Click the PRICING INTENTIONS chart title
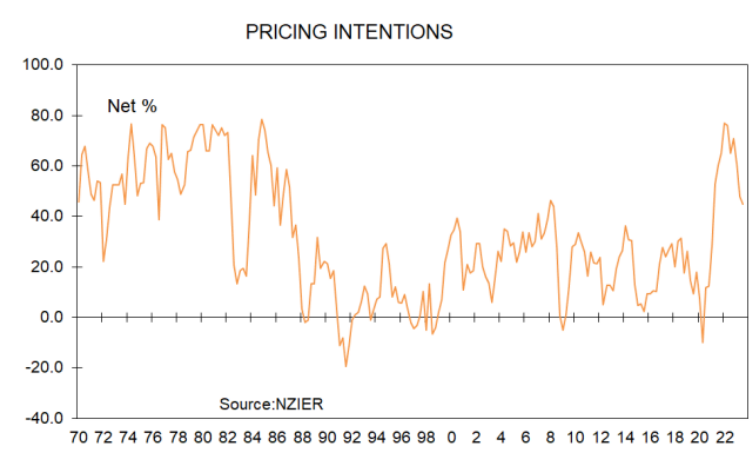This screenshot has width=756, height=465. [349, 32]
